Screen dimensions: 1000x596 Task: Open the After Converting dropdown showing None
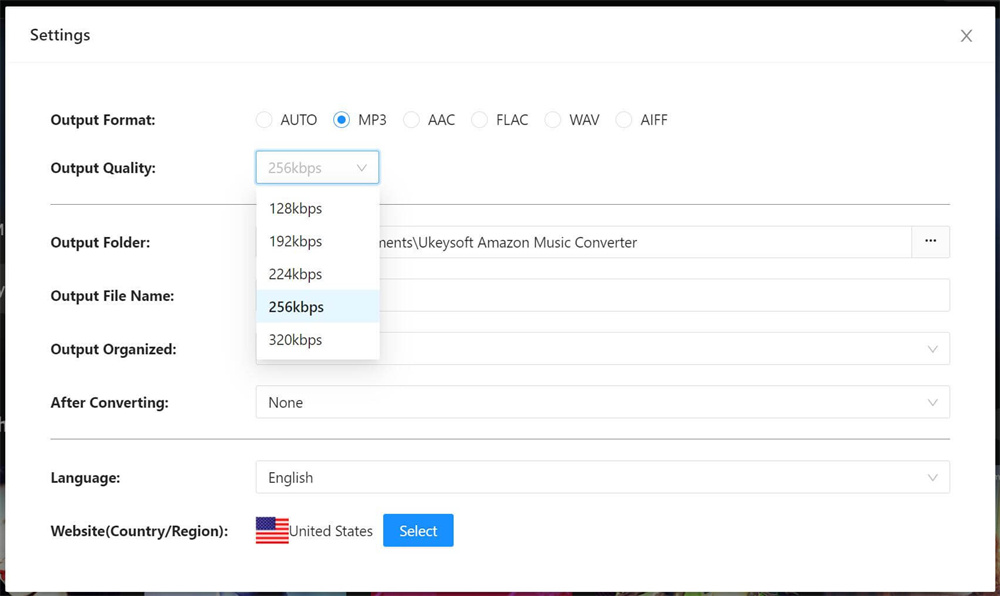[x=600, y=402]
